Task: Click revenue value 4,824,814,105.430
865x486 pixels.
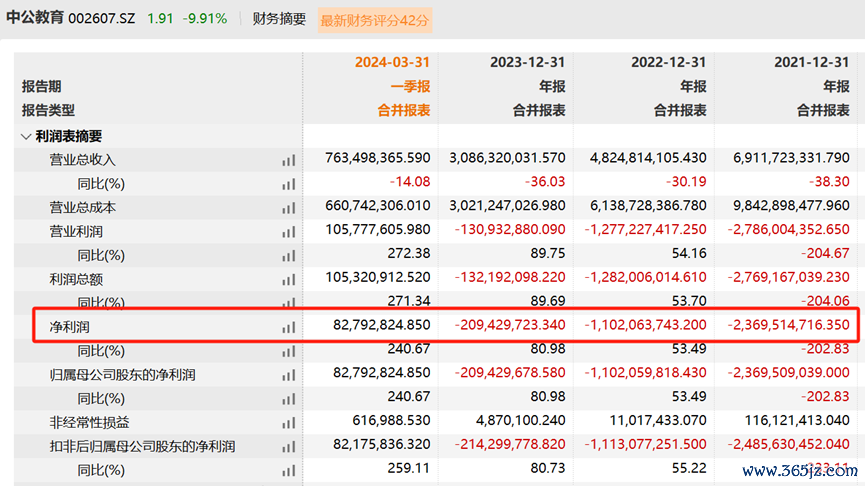Action: (x=648, y=158)
